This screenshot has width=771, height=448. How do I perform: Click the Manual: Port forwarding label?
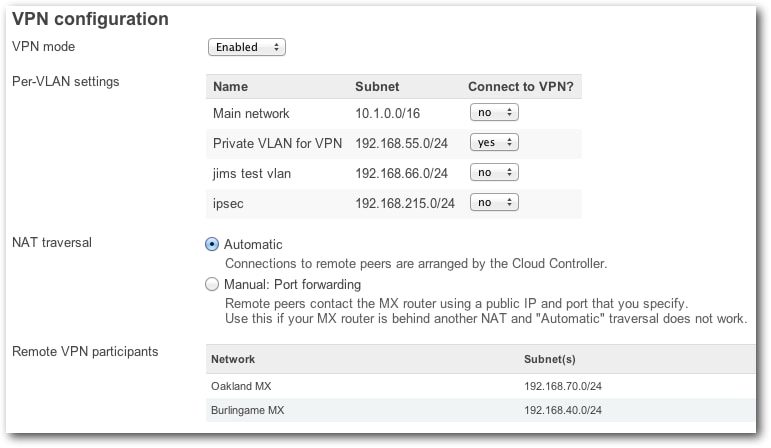[293, 284]
